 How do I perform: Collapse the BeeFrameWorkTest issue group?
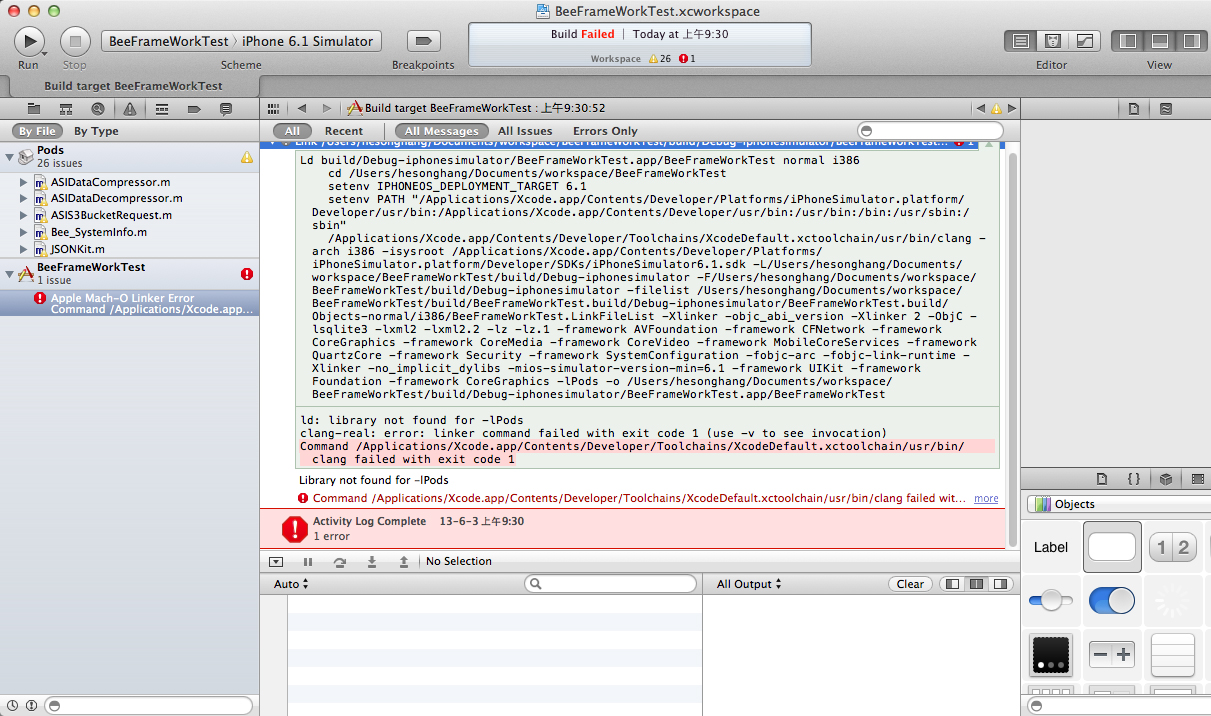point(9,273)
